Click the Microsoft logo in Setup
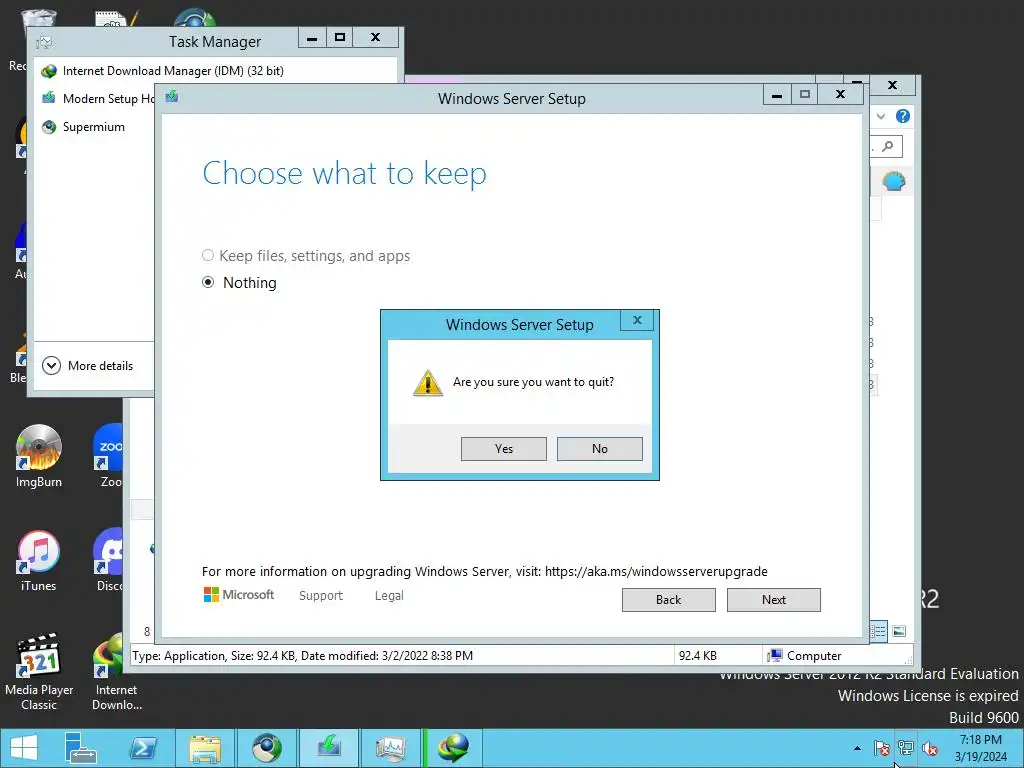Screen dimensions: 1024x768 239,595
